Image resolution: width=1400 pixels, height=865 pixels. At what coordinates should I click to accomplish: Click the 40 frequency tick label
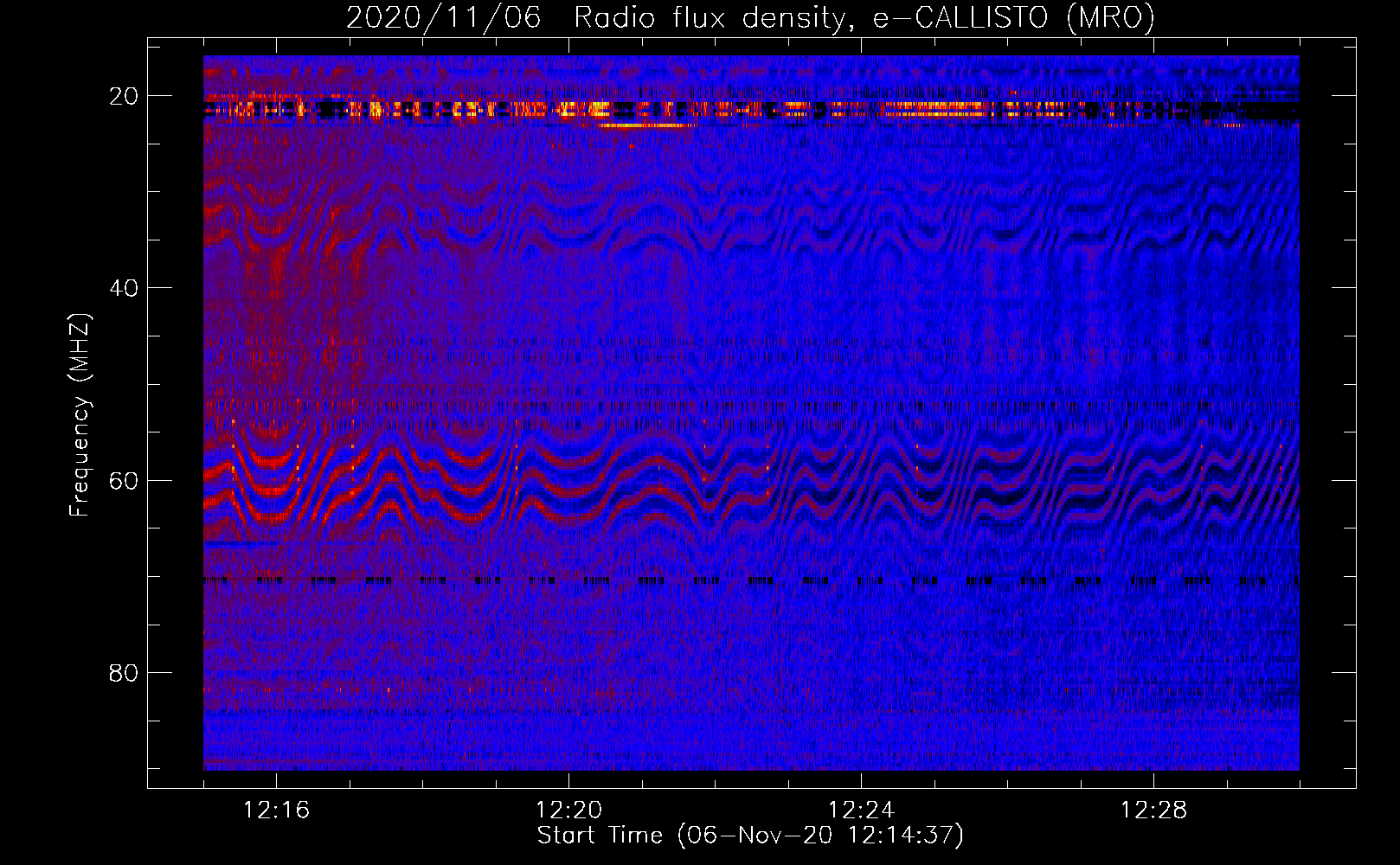tap(124, 288)
